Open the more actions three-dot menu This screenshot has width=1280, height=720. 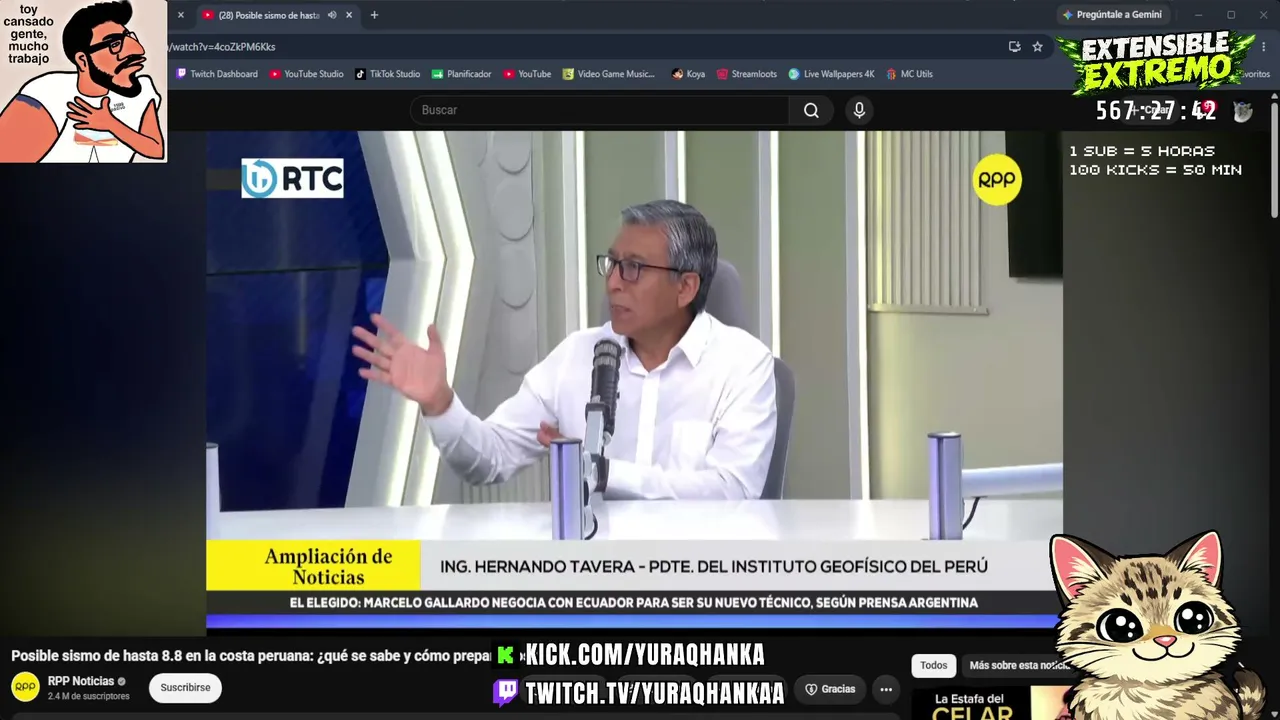[x=886, y=689]
